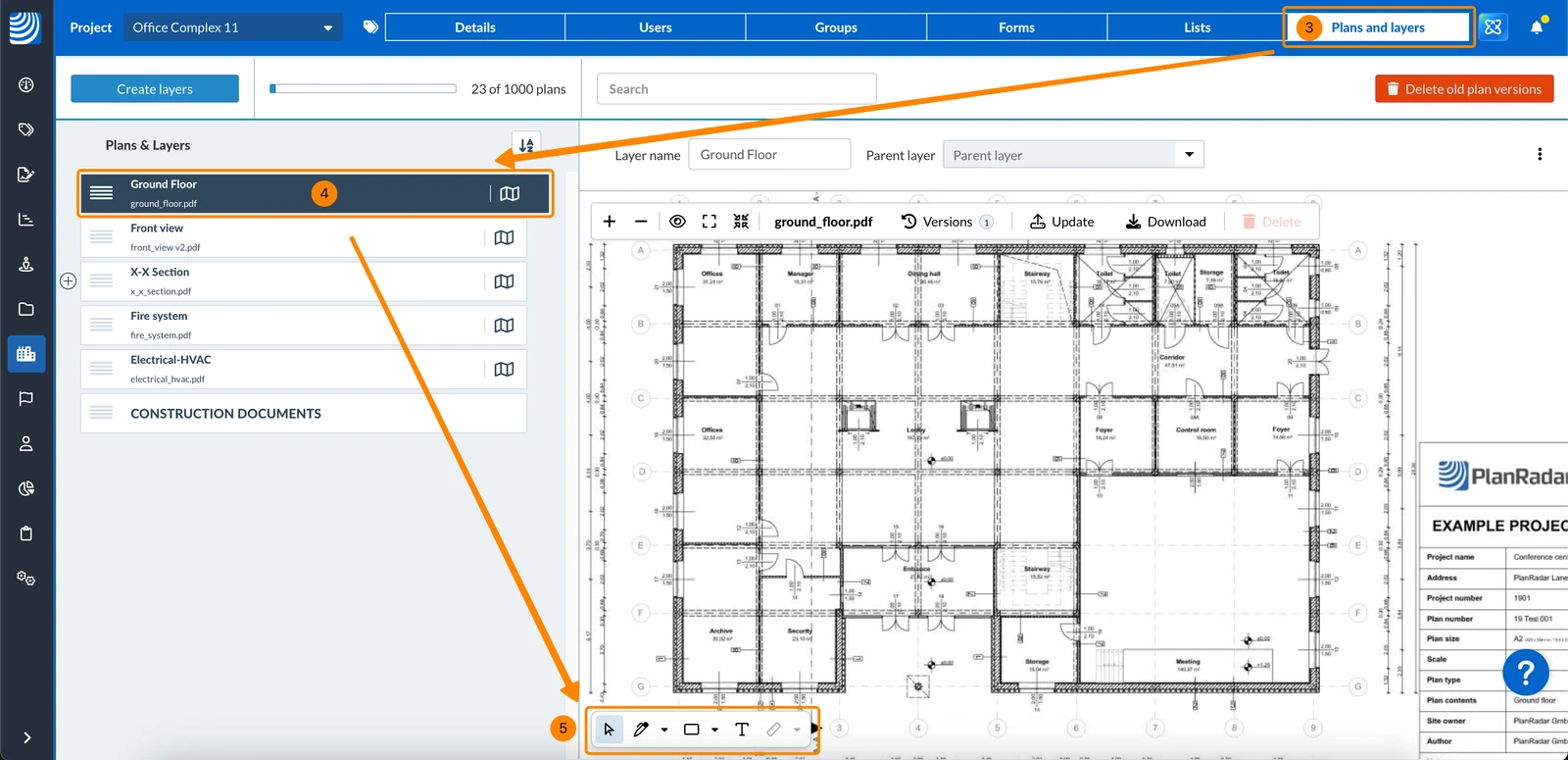Open the map pin icon in sidebar
This screenshot has height=760, width=1568.
click(x=26, y=264)
